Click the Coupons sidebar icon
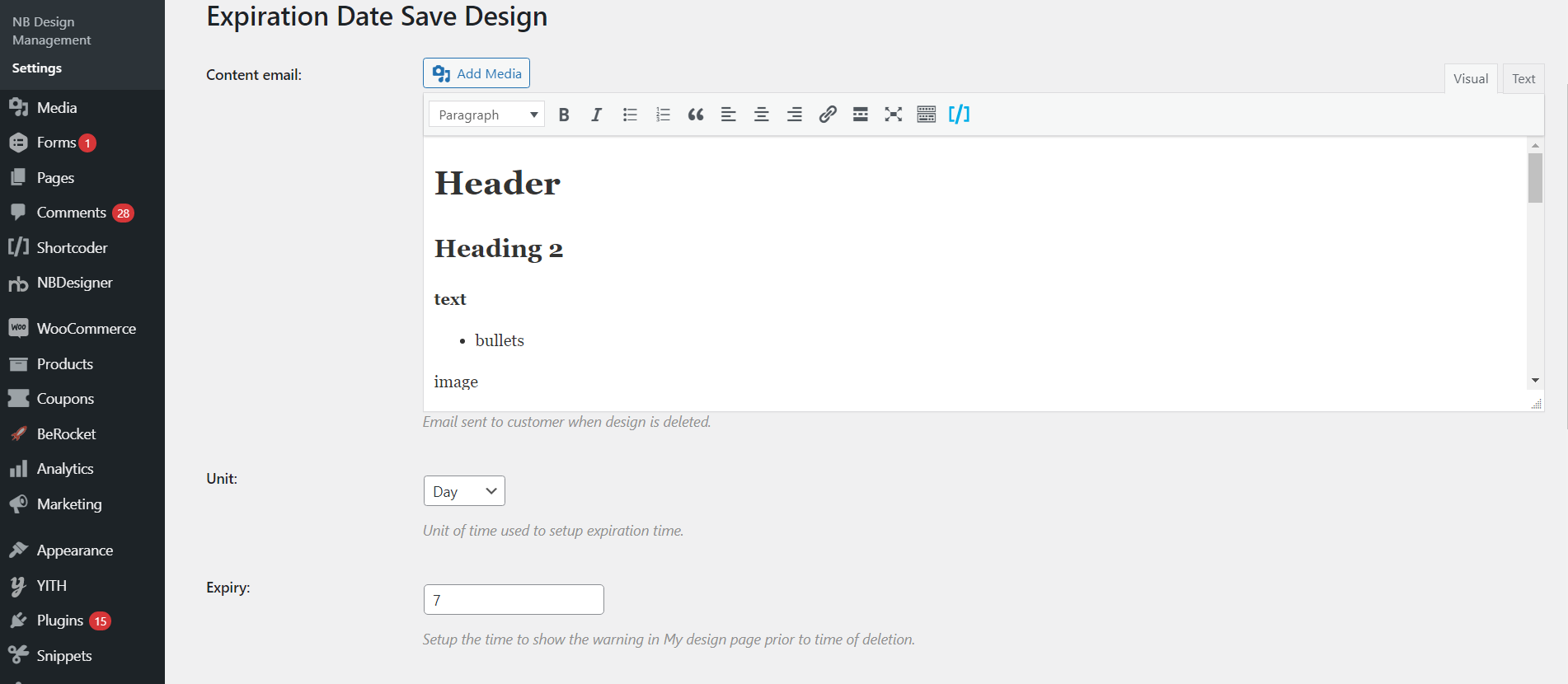The height and width of the screenshot is (684, 1568). click(18, 398)
